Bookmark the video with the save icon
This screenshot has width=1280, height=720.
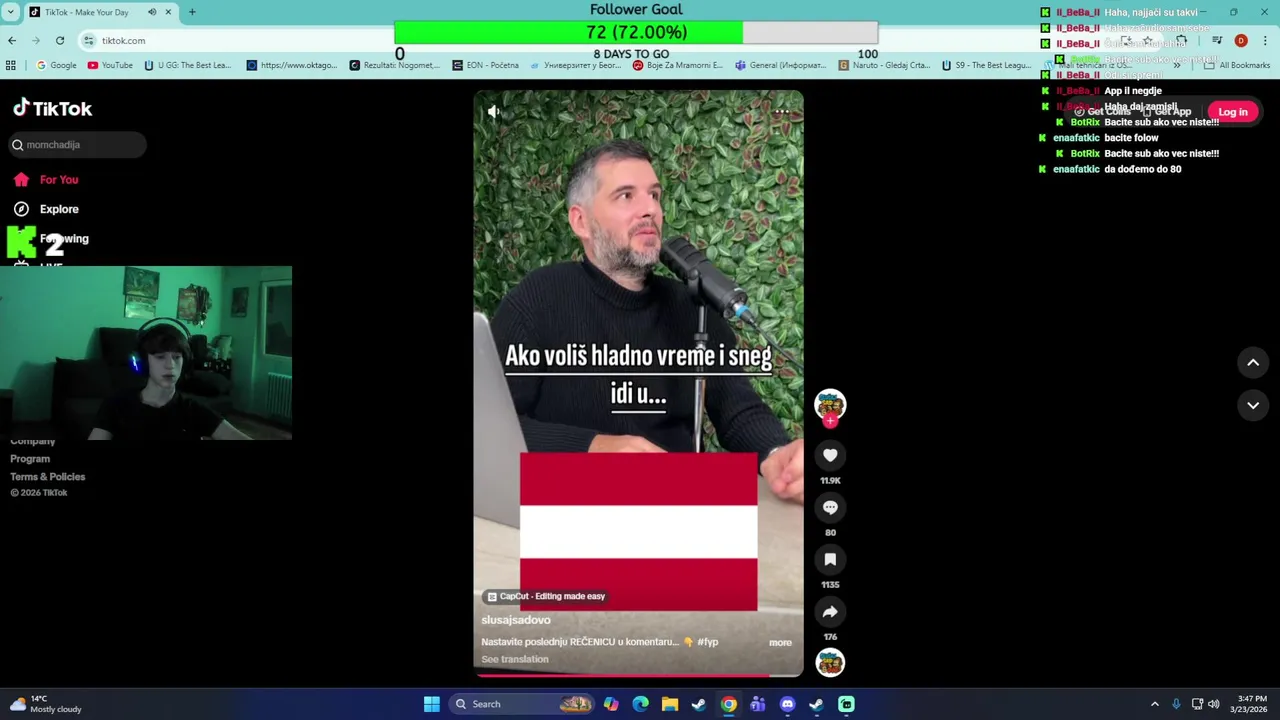(x=830, y=559)
